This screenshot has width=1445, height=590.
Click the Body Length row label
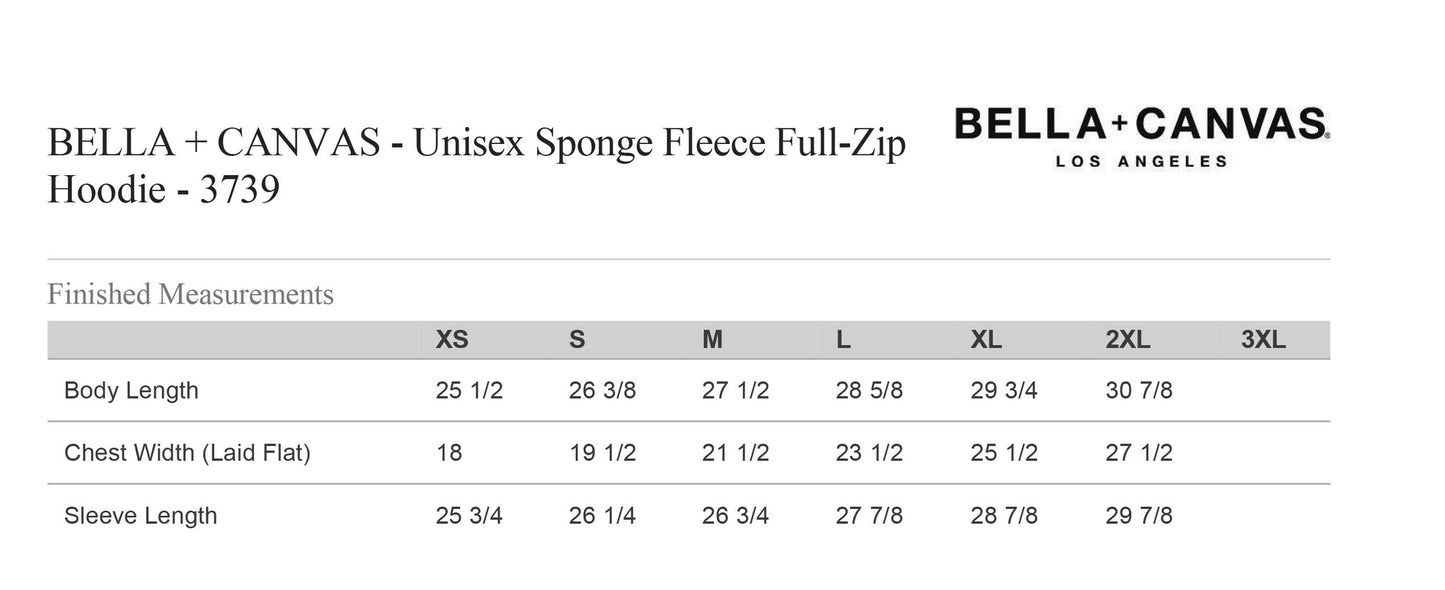tap(131, 390)
